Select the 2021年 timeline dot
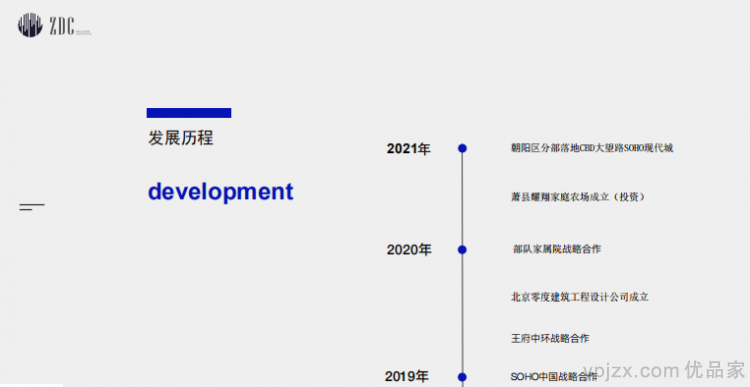This screenshot has height=387, width=750. click(x=462, y=148)
